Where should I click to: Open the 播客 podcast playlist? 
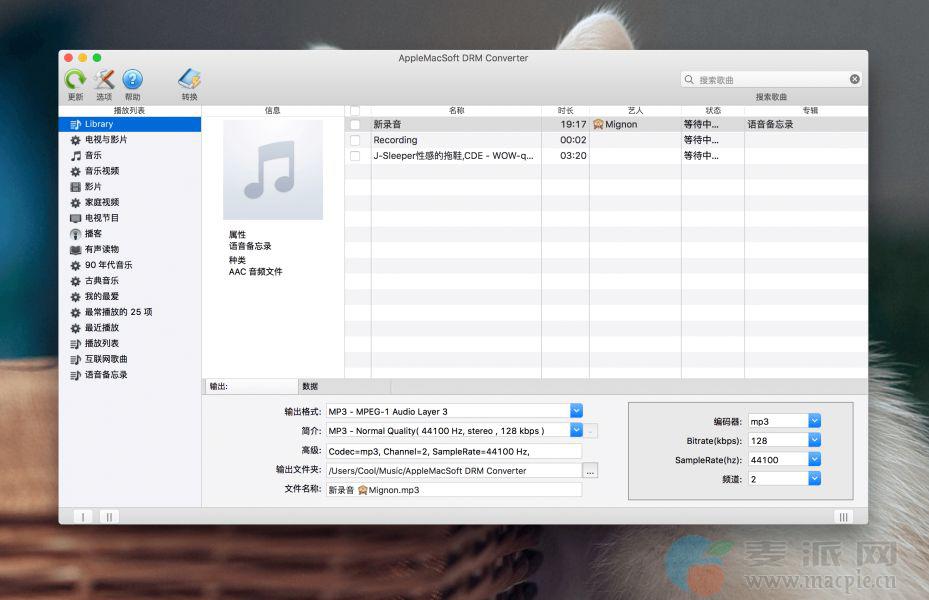point(93,233)
